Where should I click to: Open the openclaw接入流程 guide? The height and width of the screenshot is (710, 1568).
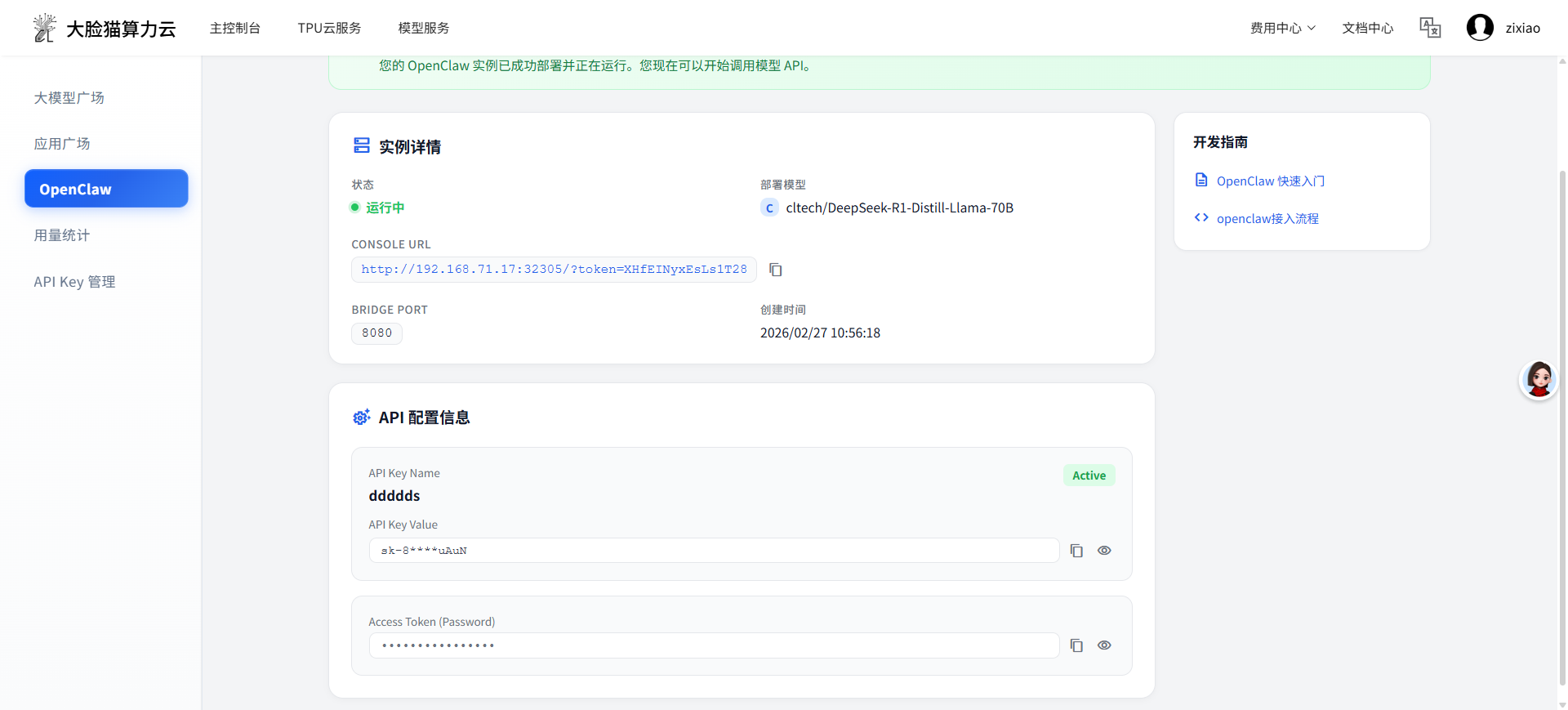click(1267, 218)
